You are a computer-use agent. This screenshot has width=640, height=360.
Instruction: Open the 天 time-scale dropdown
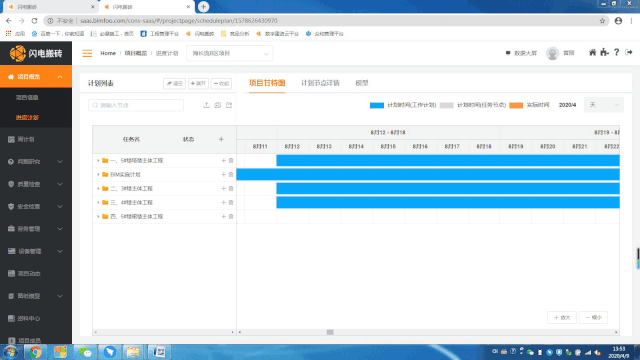click(x=604, y=105)
